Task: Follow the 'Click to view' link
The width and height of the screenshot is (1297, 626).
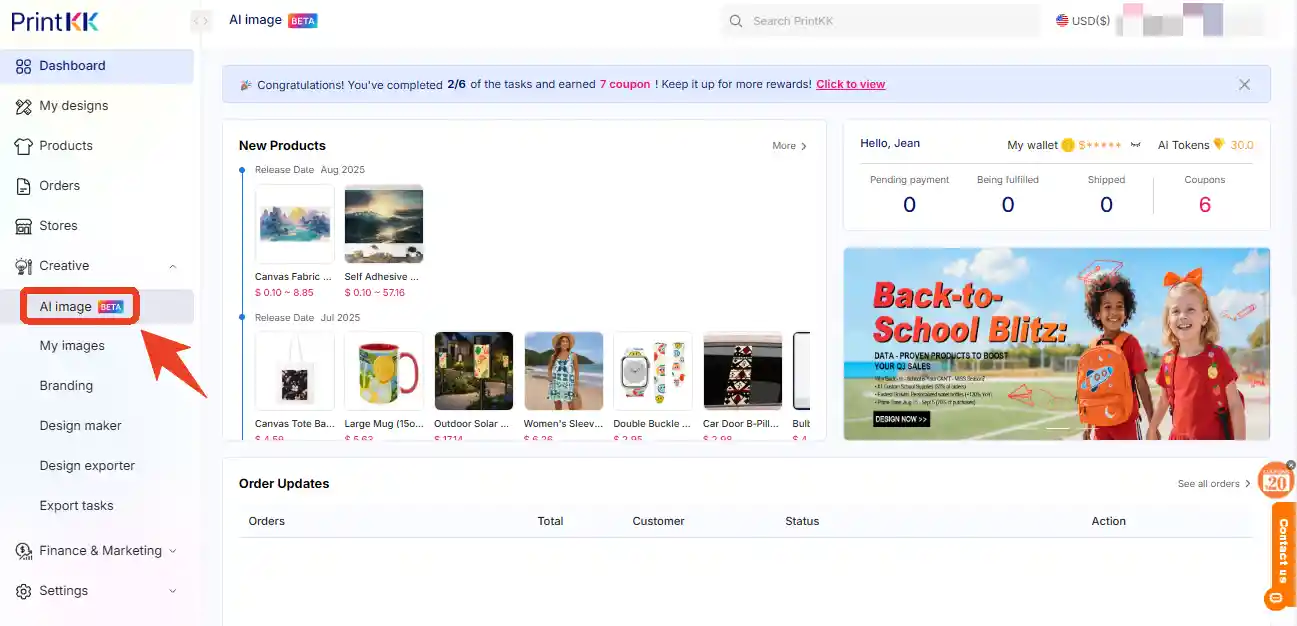Action: [850, 85]
